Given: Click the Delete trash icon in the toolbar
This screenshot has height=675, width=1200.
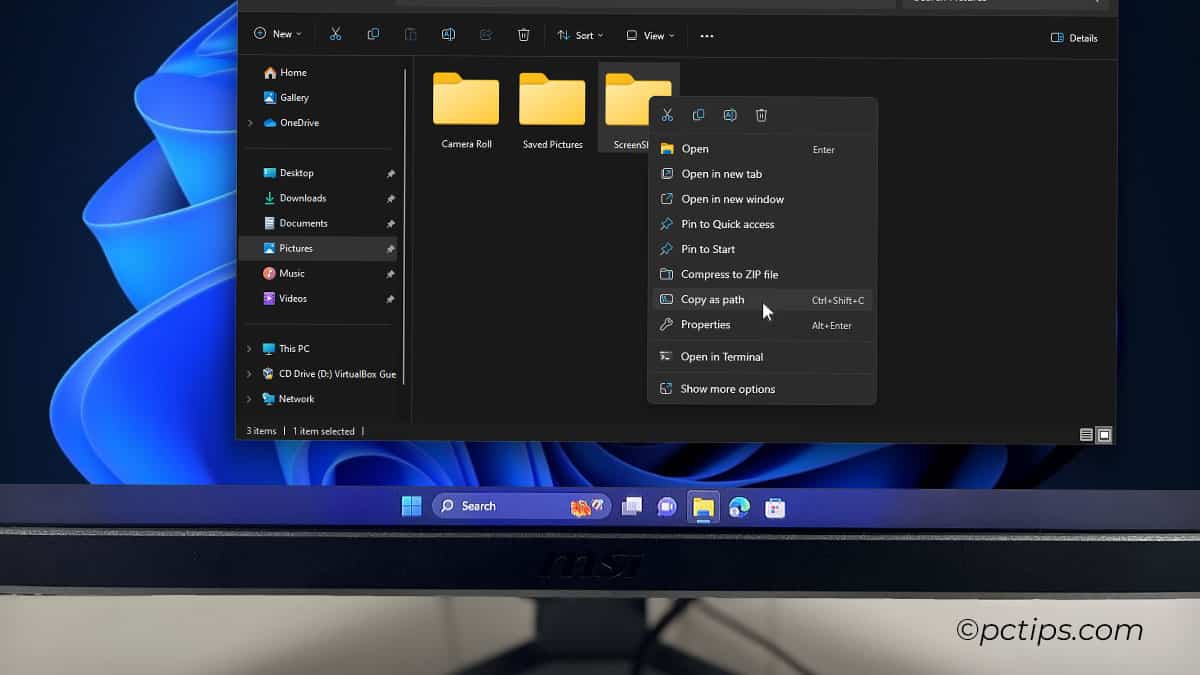Looking at the screenshot, I should pos(523,35).
